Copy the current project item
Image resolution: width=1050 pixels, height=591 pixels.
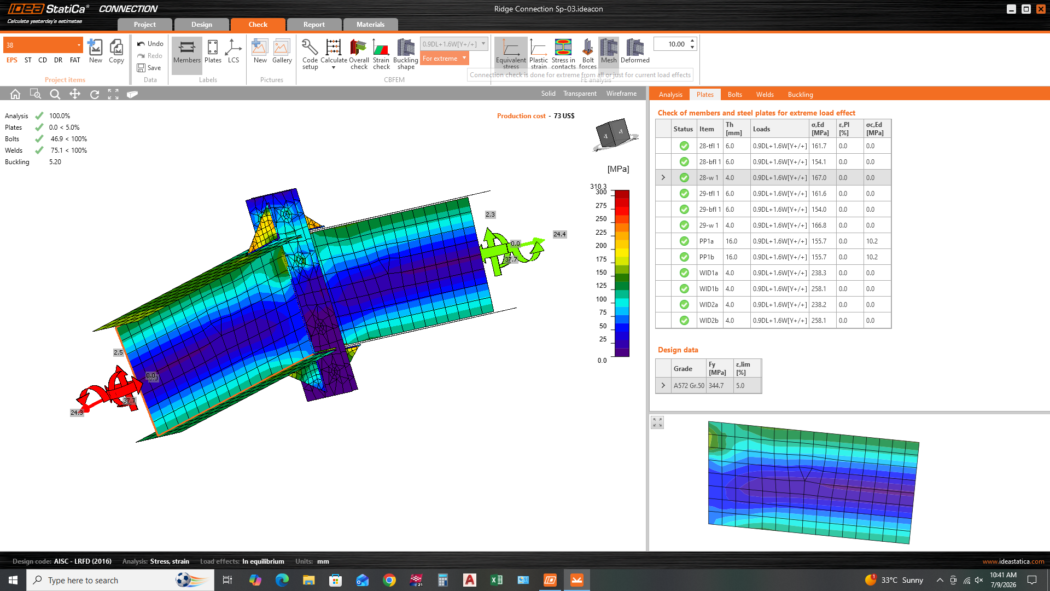(117, 52)
